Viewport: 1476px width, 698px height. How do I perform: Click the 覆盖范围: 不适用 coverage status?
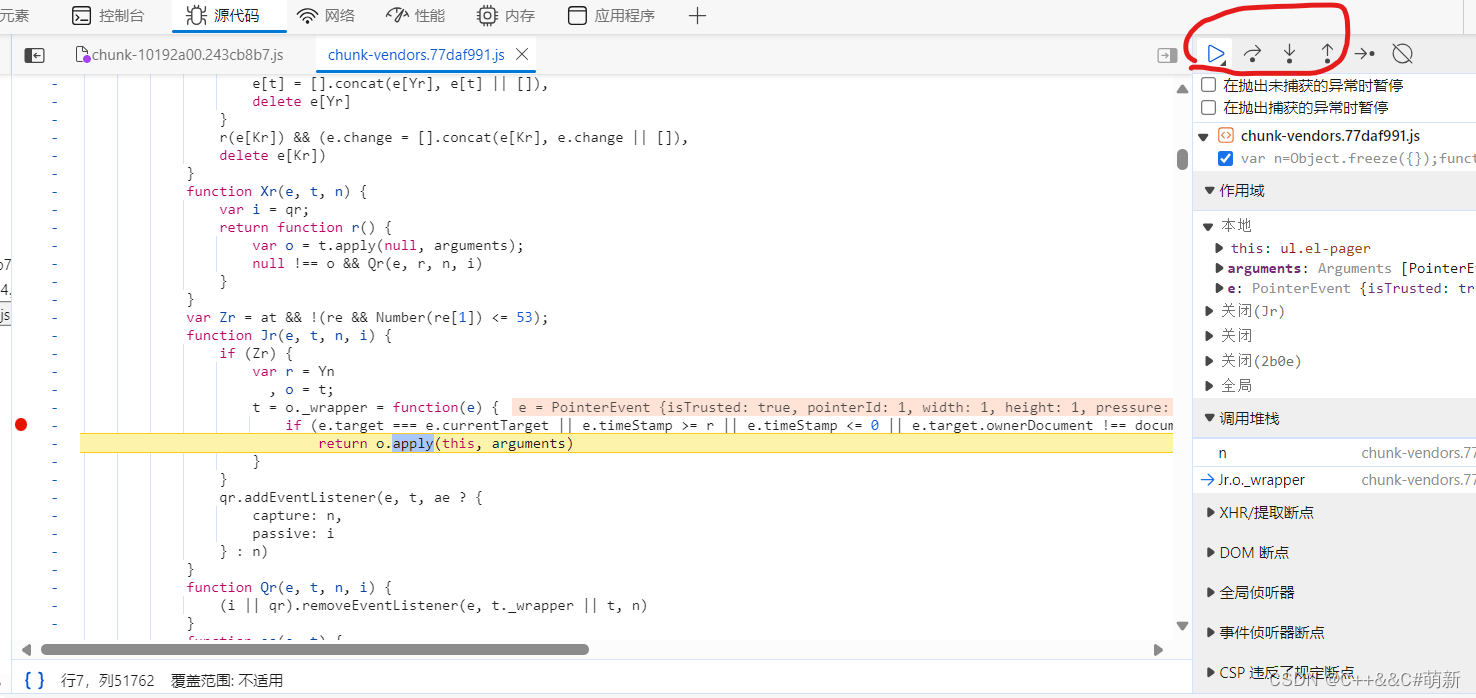(227, 680)
